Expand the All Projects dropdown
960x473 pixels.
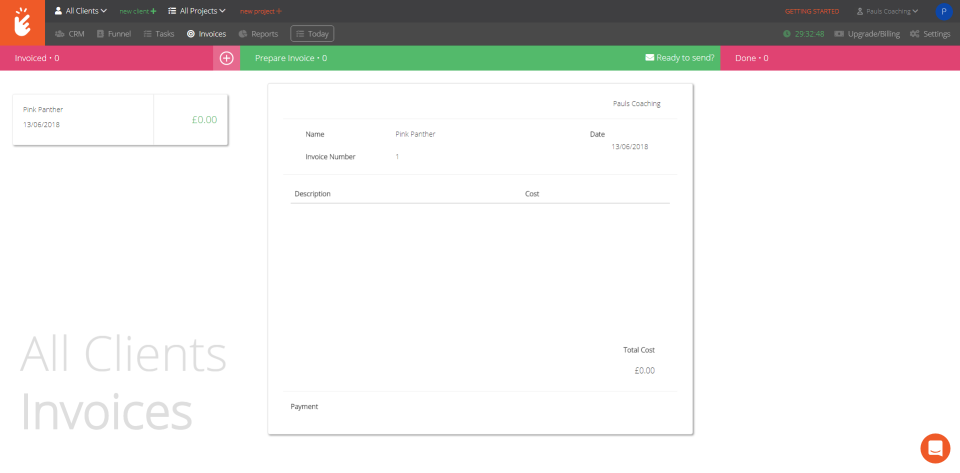(x=197, y=11)
